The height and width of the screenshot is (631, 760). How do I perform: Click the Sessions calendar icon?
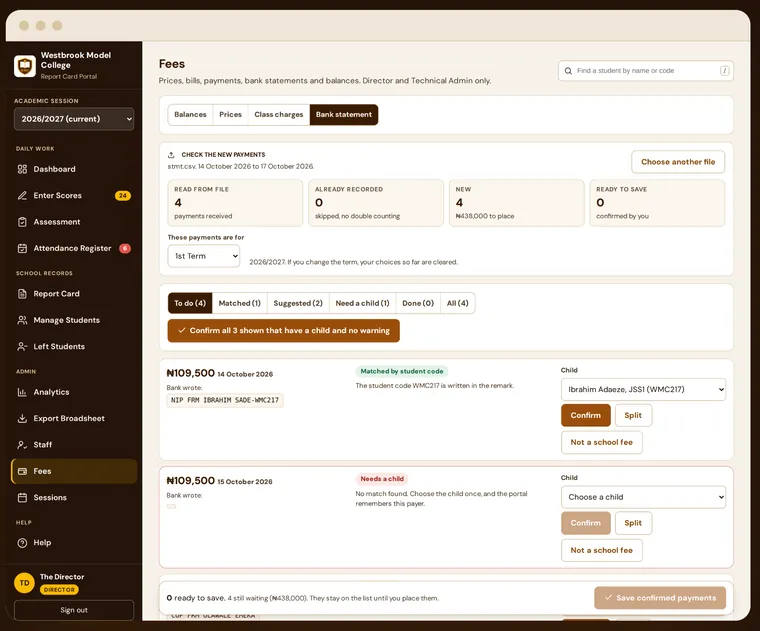(22, 497)
